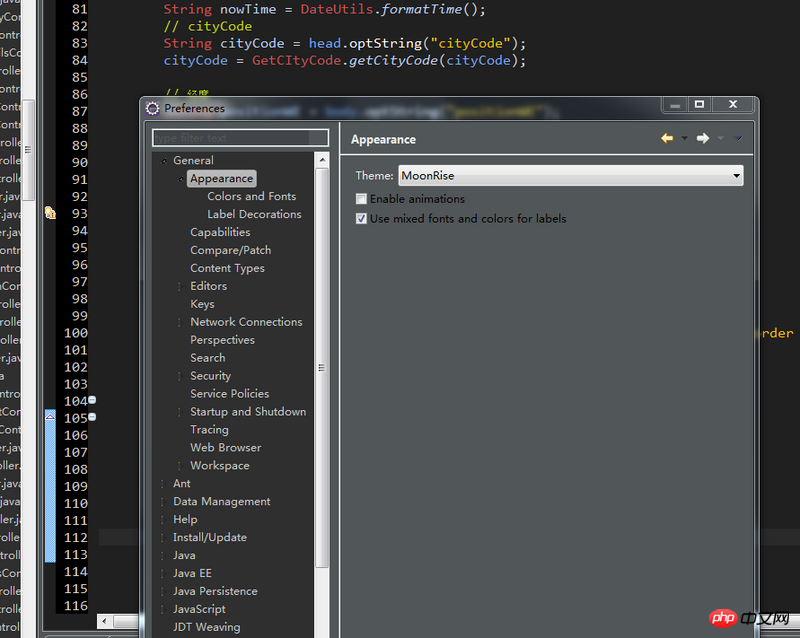The height and width of the screenshot is (638, 800).
Task: Go forward with the right arrow icon
Action: pyautogui.click(x=703, y=138)
